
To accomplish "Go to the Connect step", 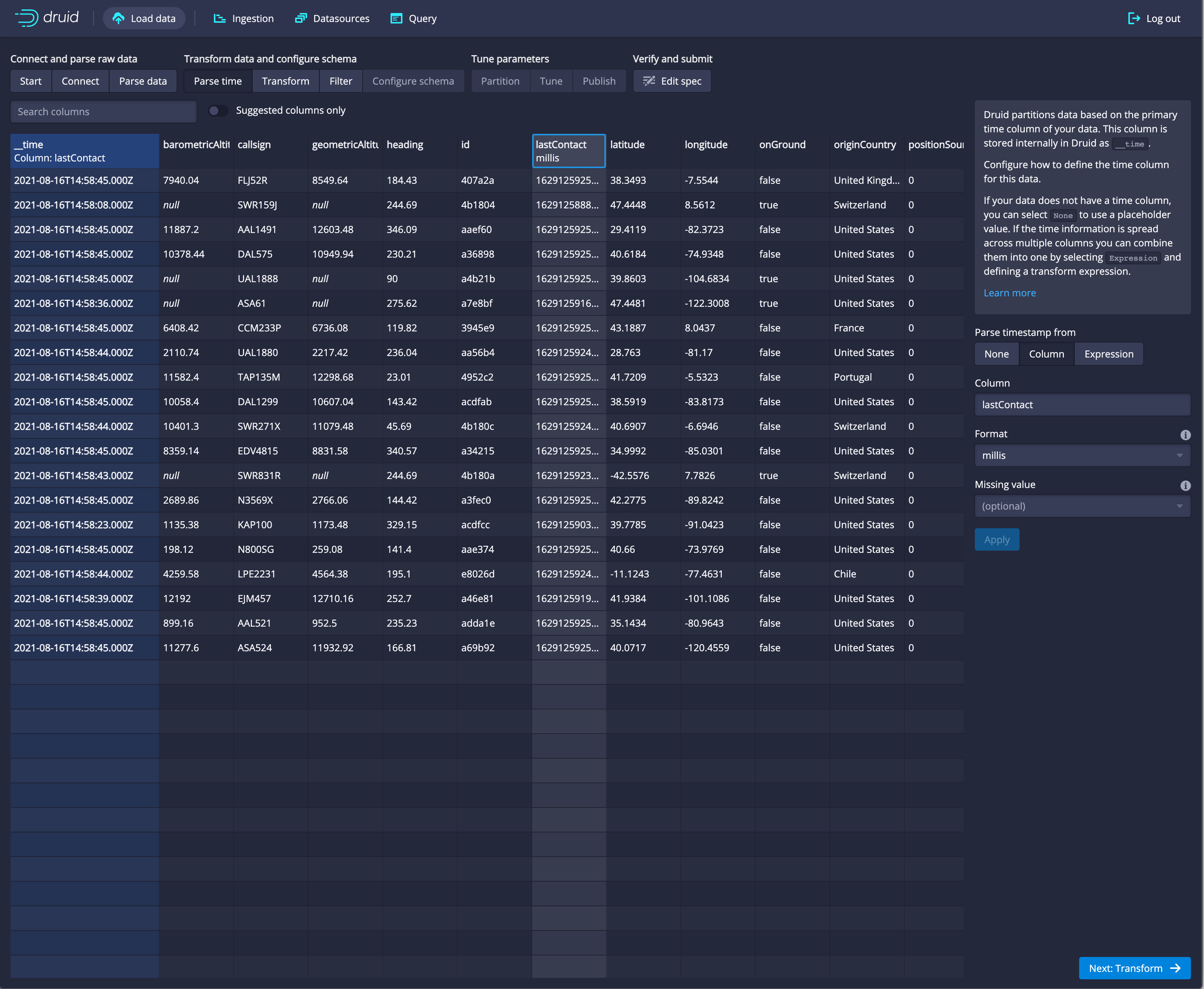I will point(80,81).
